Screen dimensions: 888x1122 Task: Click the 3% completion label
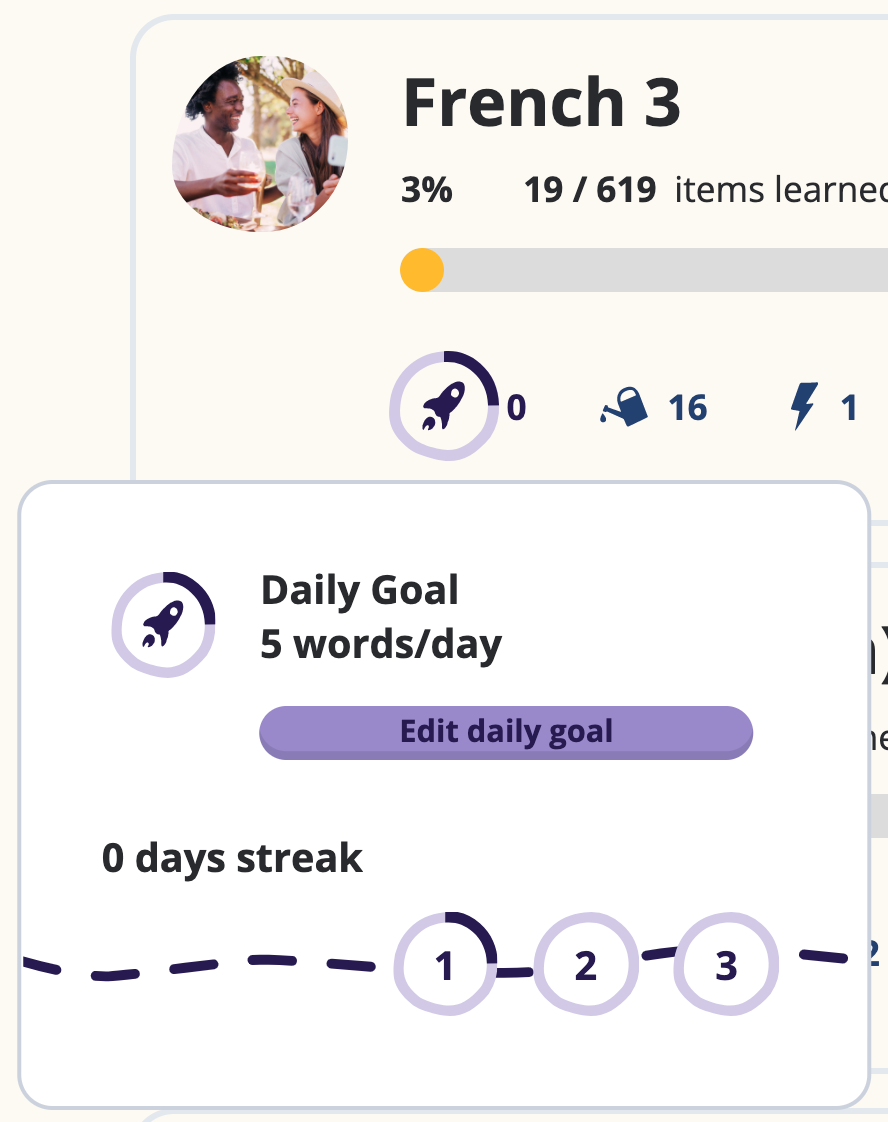426,190
